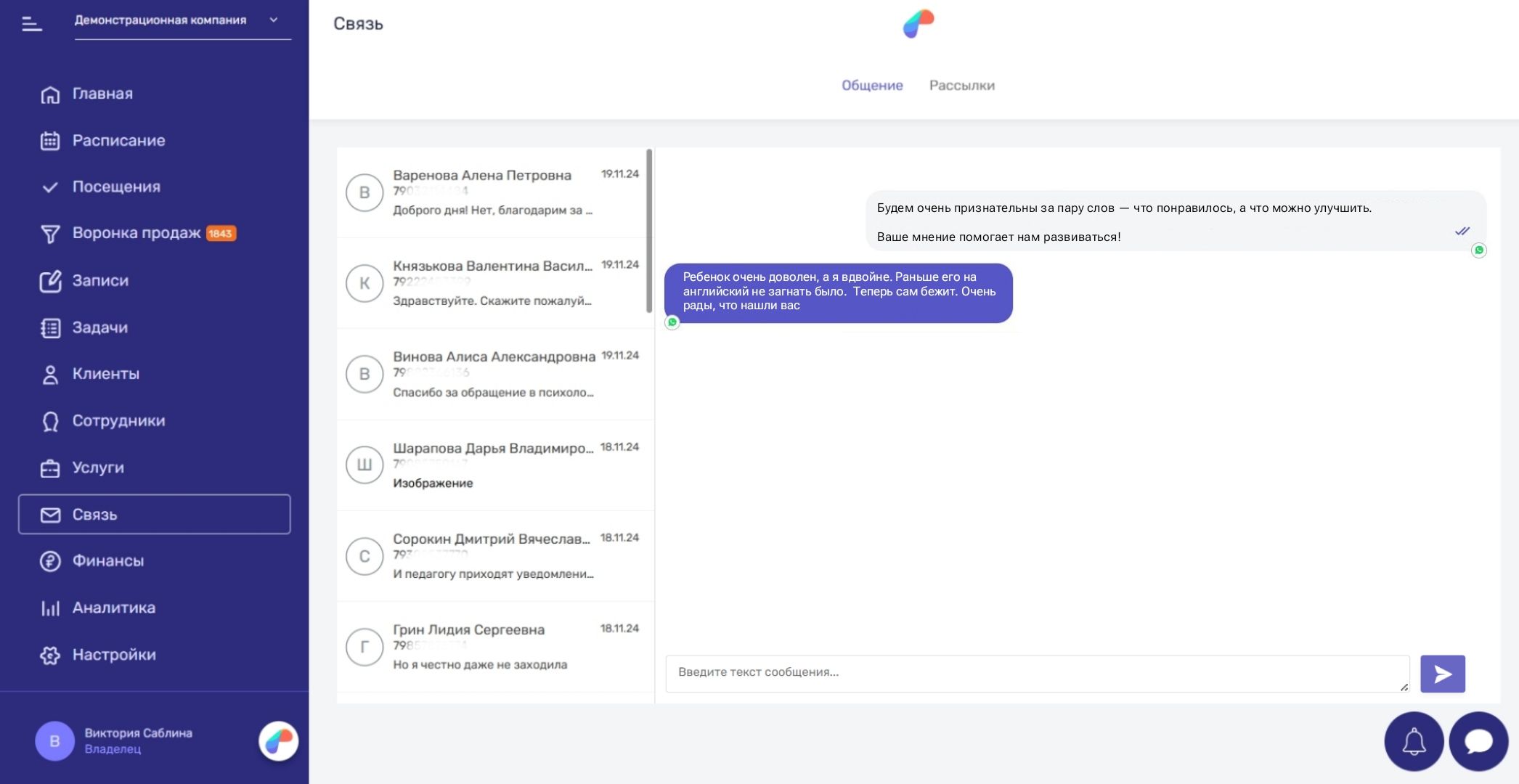Open the chat bubble support button

tap(1478, 741)
